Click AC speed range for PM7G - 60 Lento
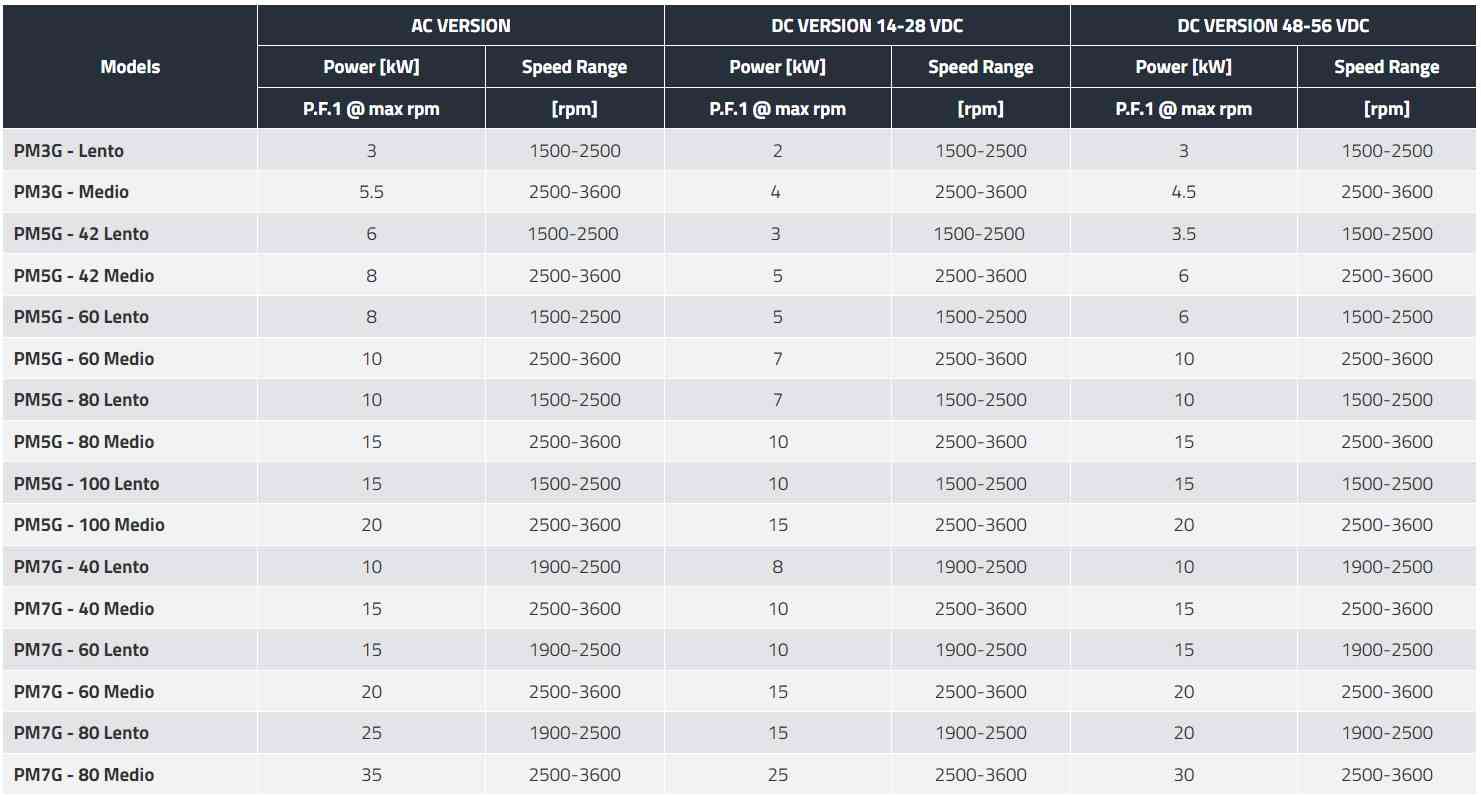Screen dimensions: 1481x795 (x=574, y=650)
